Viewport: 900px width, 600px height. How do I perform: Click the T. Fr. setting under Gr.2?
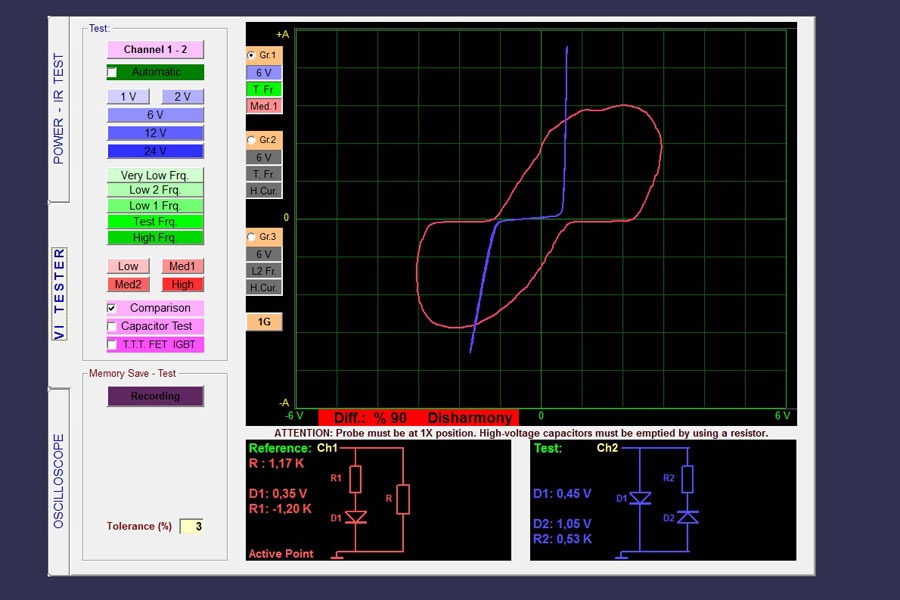tap(264, 174)
